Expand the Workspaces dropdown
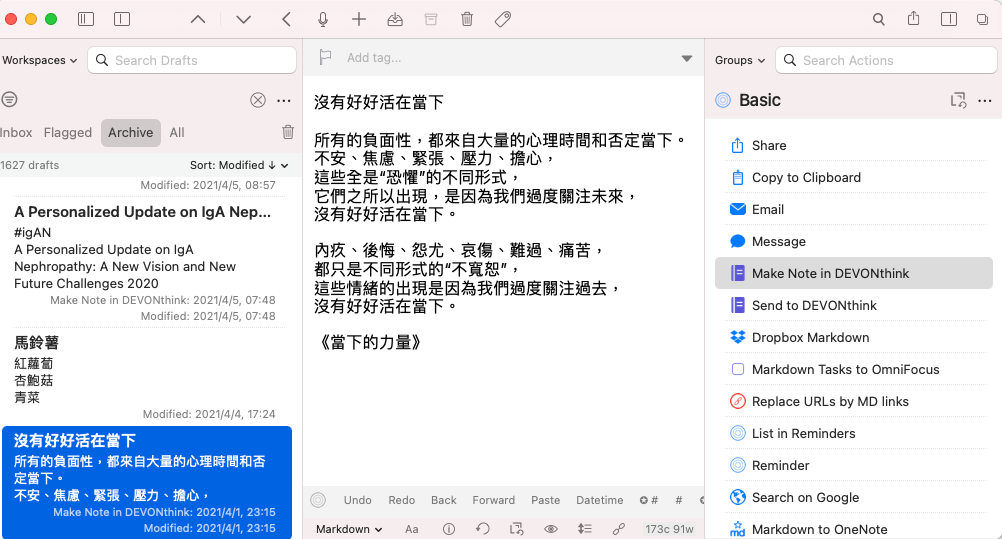Image resolution: width=1002 pixels, height=539 pixels. coord(40,60)
